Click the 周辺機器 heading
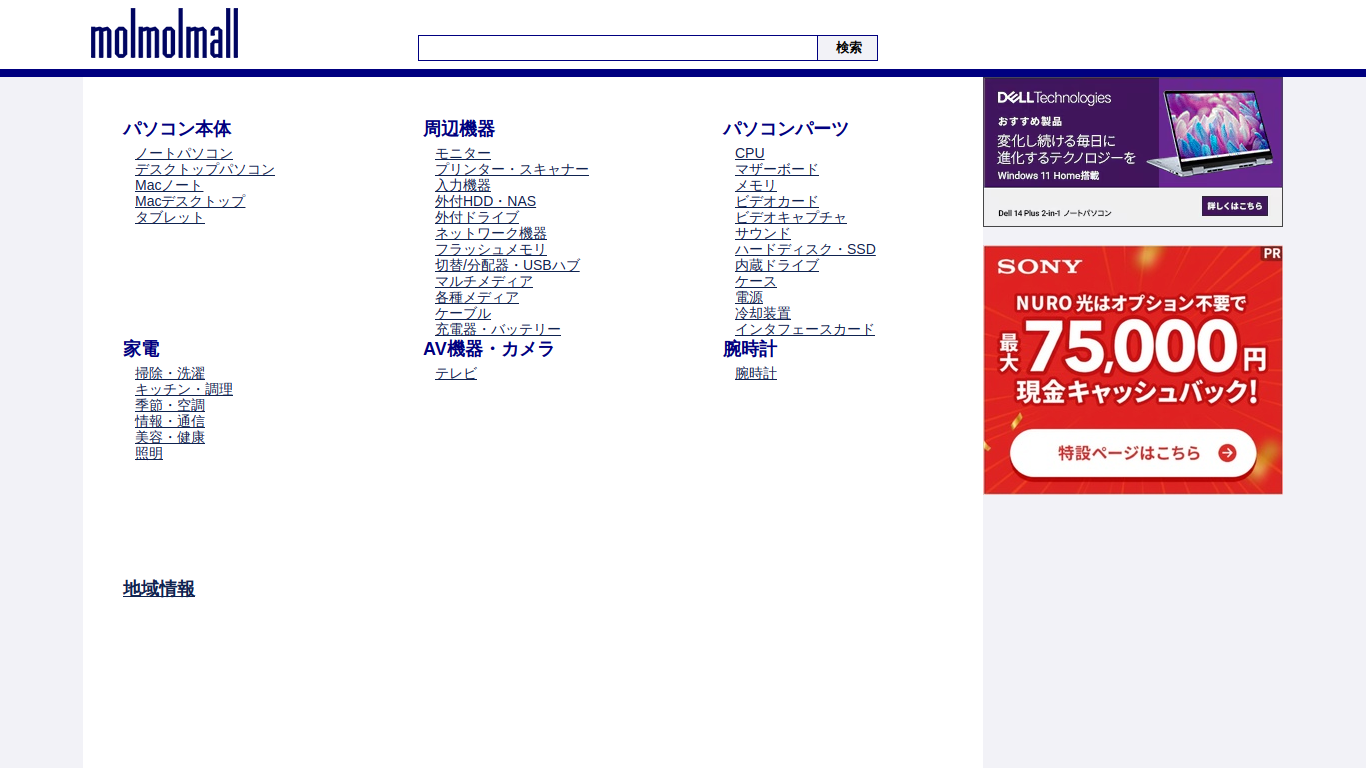This screenshot has height=768, width=1366. (x=459, y=129)
